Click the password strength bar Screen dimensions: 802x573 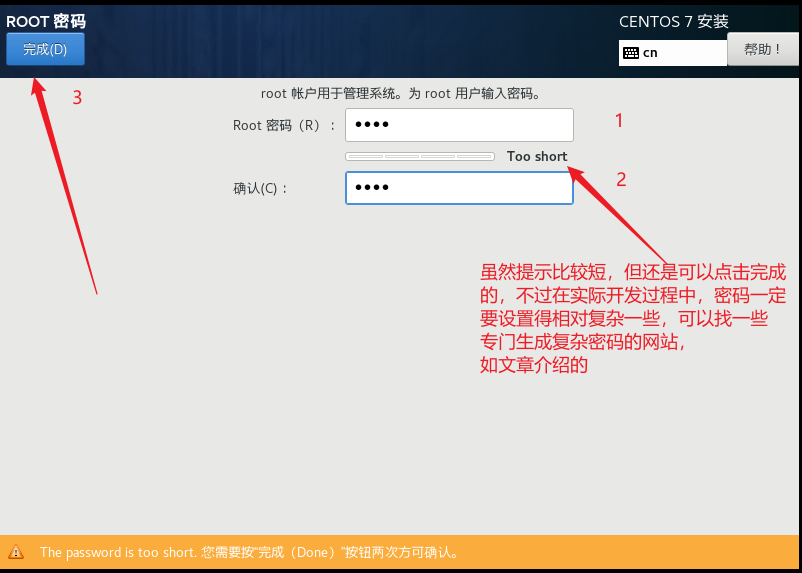click(420, 157)
